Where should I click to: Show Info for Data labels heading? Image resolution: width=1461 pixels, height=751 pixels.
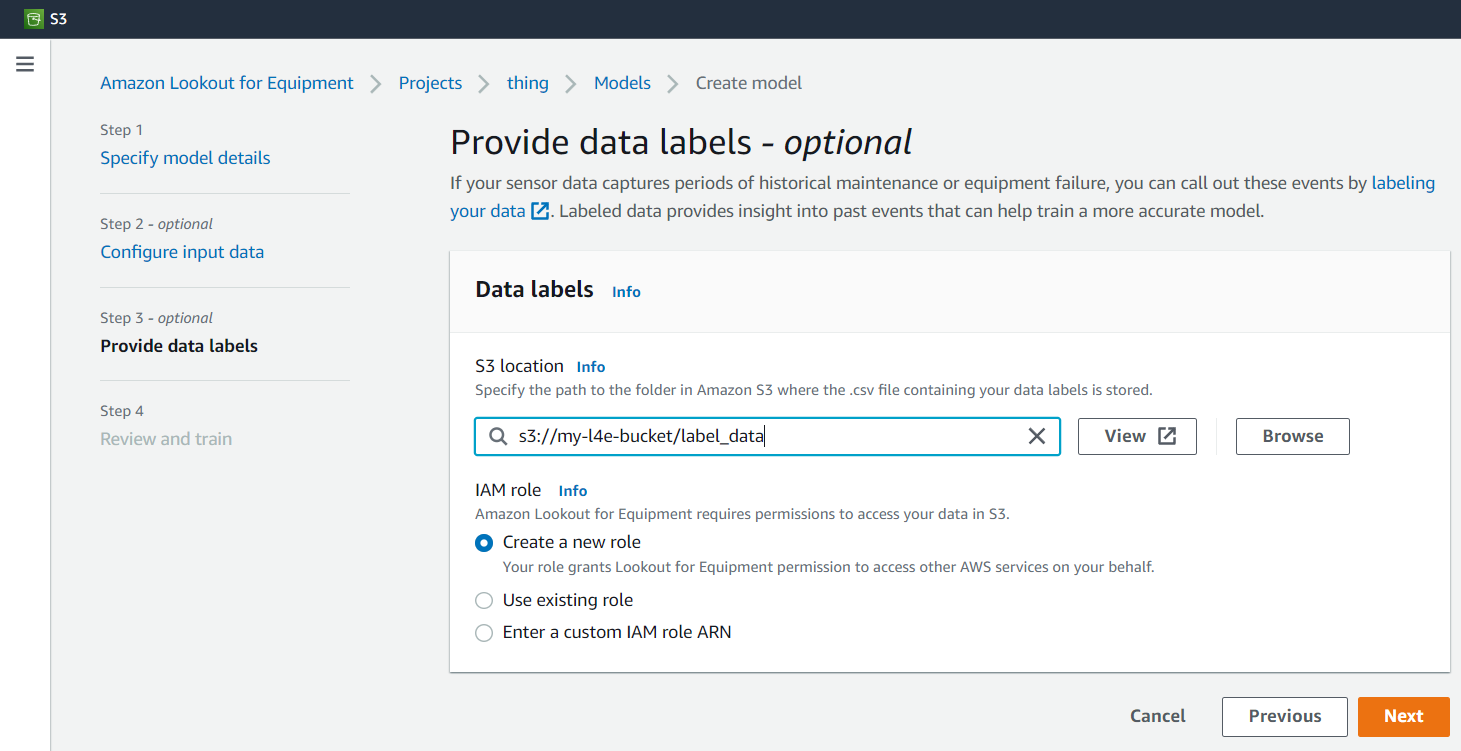pos(626,292)
